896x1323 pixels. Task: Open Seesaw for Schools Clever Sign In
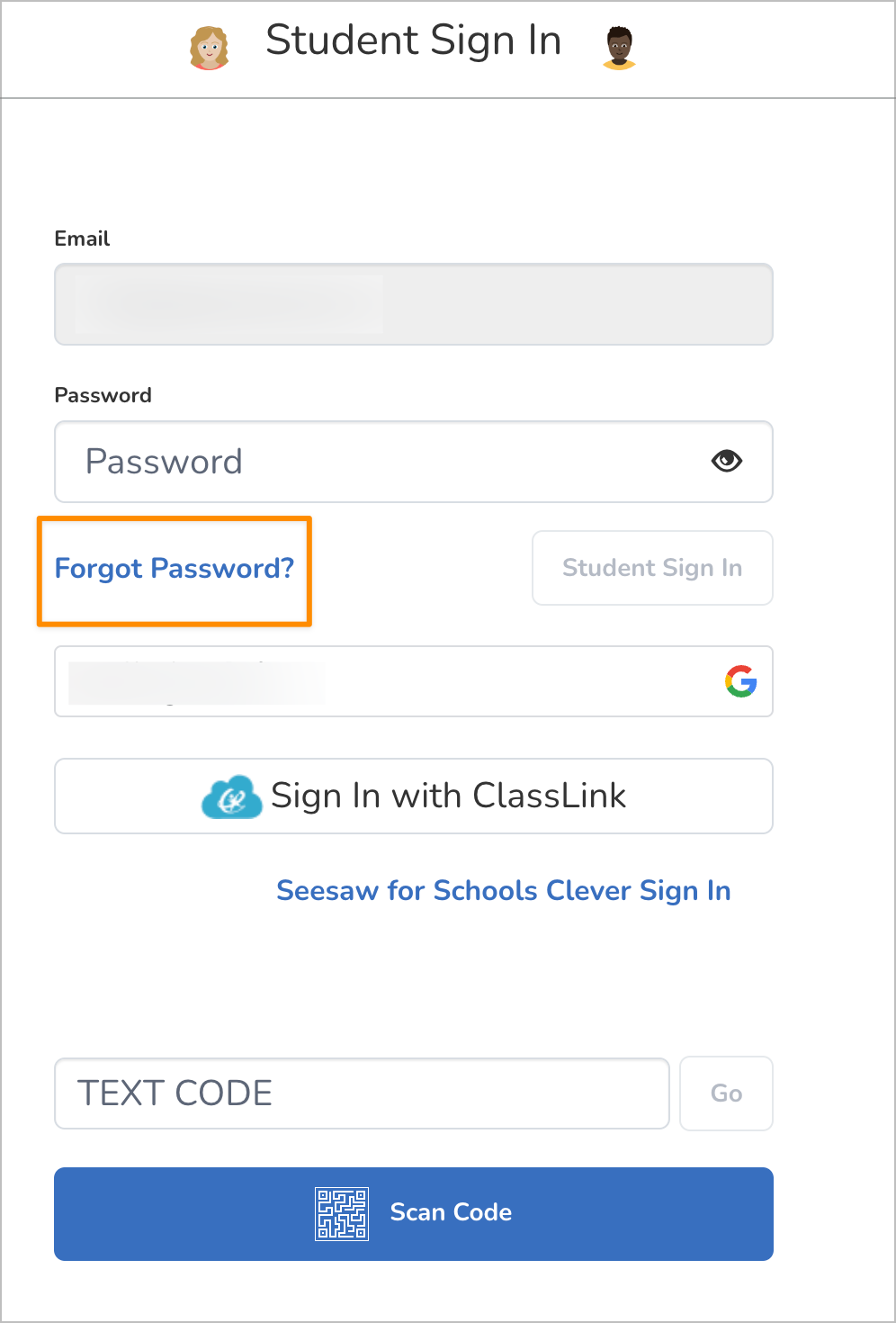pos(503,891)
